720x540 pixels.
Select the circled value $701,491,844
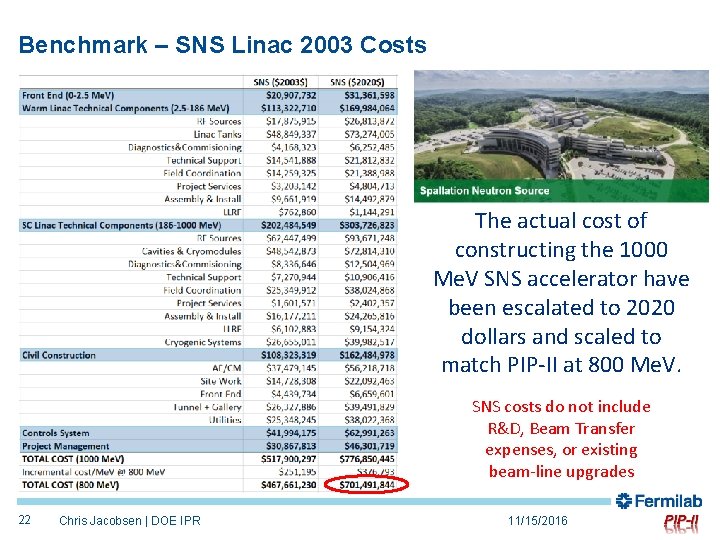point(366,485)
